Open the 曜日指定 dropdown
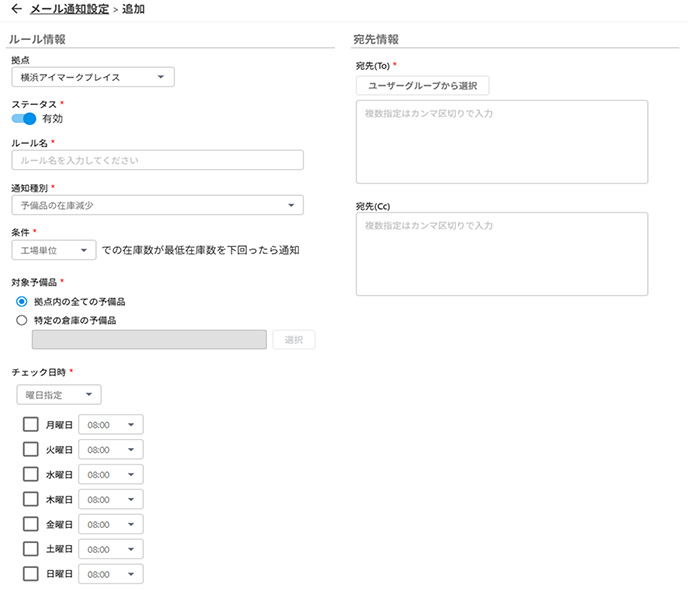This screenshot has width=690, height=610. pos(59,395)
